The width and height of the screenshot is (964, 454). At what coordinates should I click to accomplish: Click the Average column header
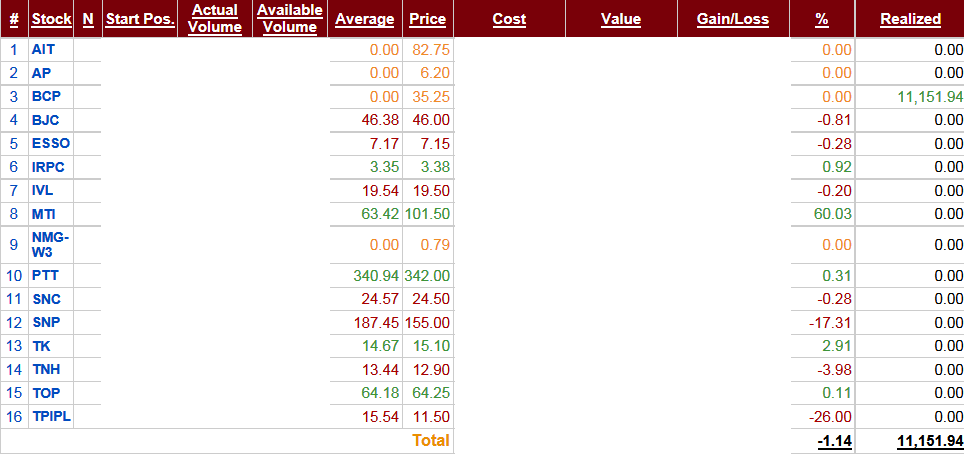(365, 19)
